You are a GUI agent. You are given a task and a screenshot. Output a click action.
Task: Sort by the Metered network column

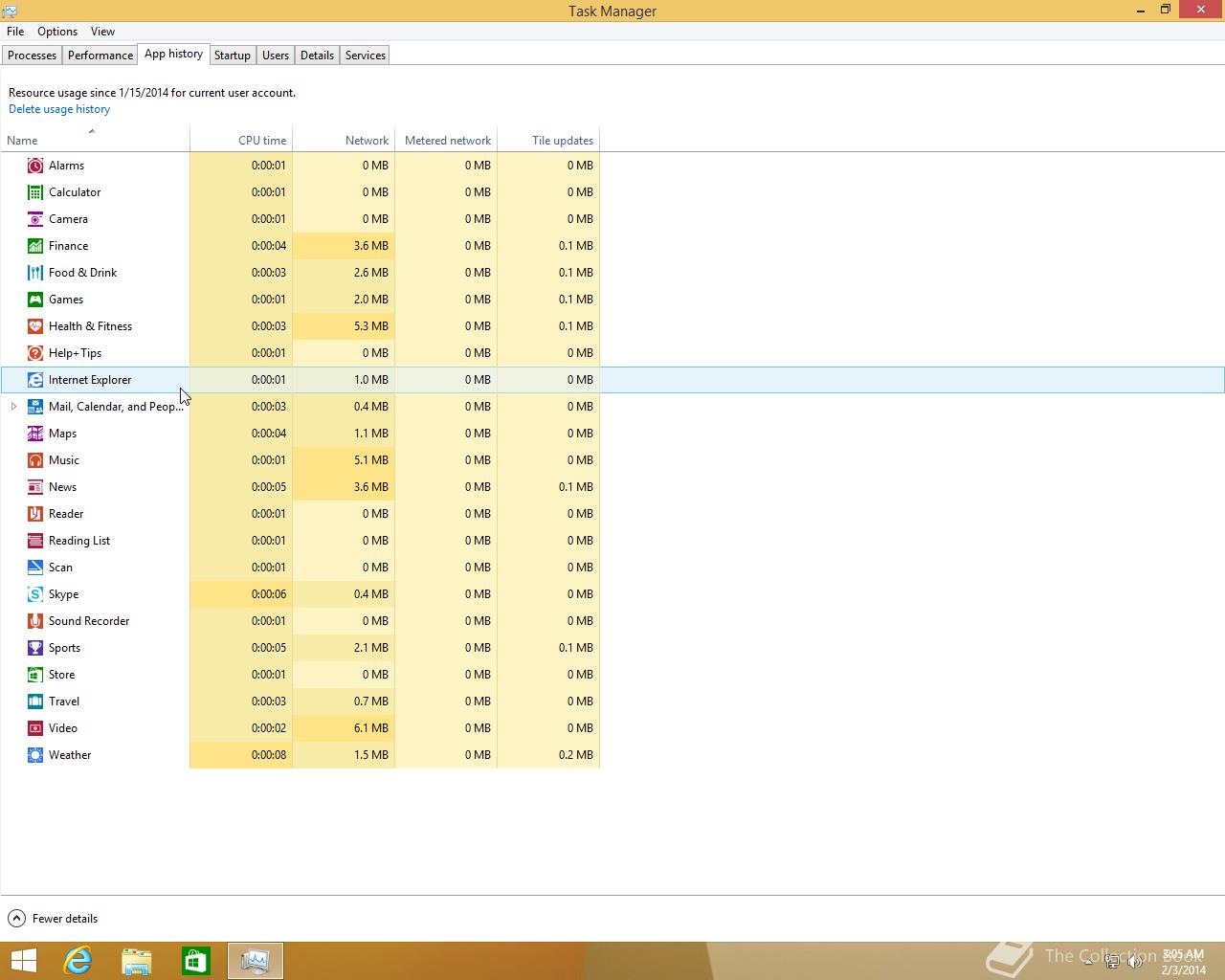tap(446, 140)
